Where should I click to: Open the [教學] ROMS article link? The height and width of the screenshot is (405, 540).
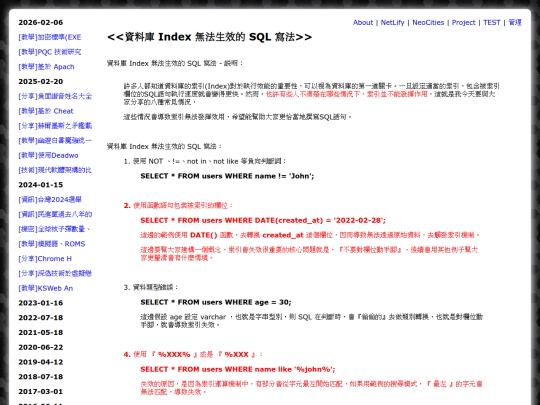52,244
